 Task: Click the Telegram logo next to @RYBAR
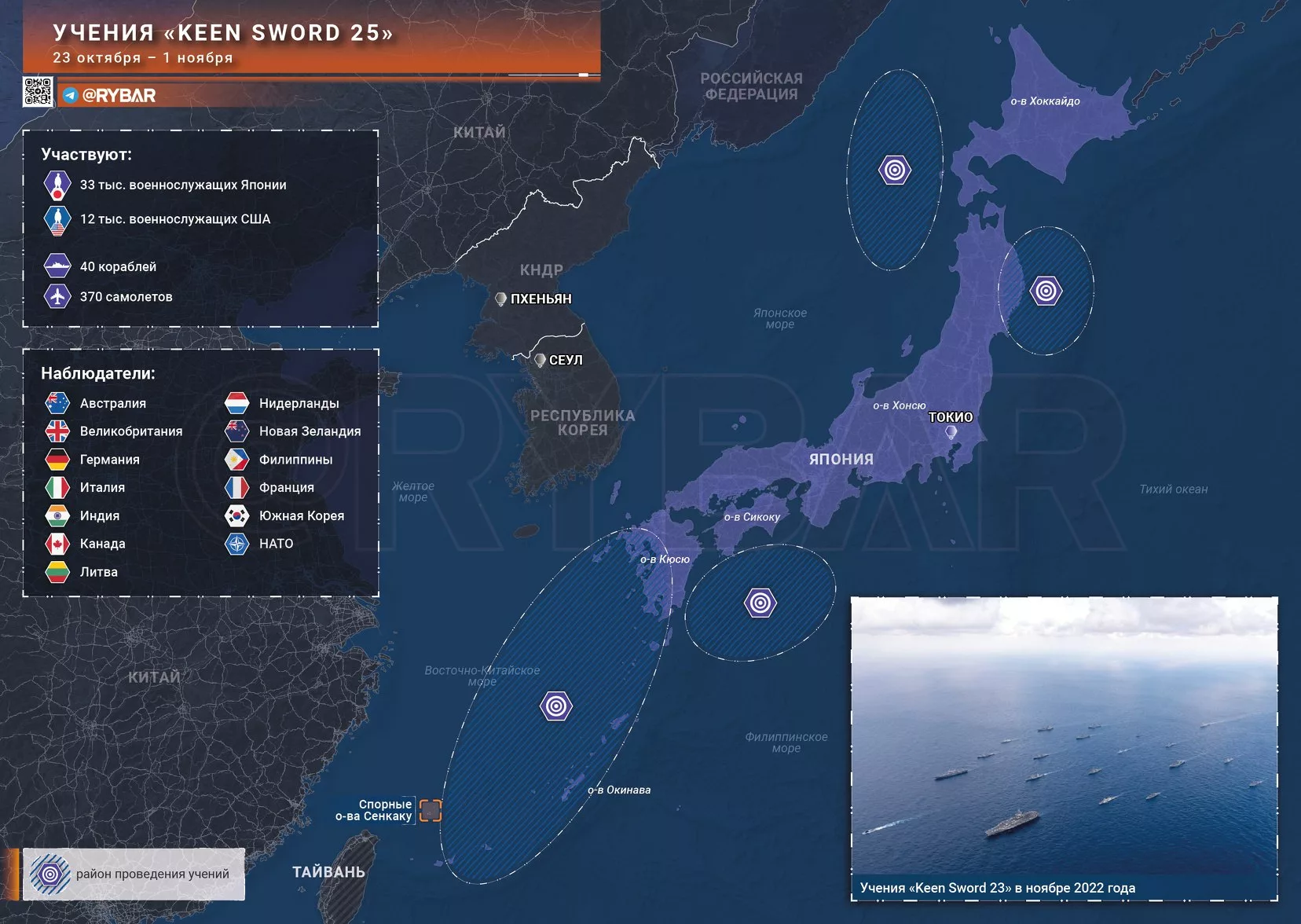71,96
